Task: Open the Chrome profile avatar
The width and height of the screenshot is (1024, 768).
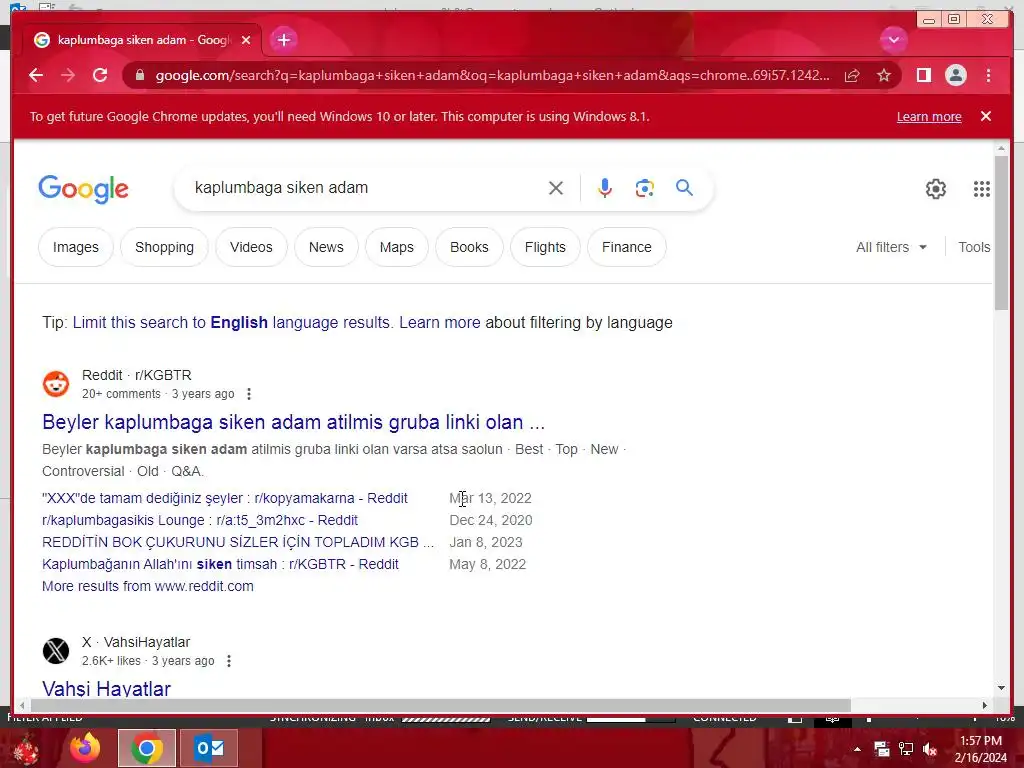Action: [x=955, y=75]
